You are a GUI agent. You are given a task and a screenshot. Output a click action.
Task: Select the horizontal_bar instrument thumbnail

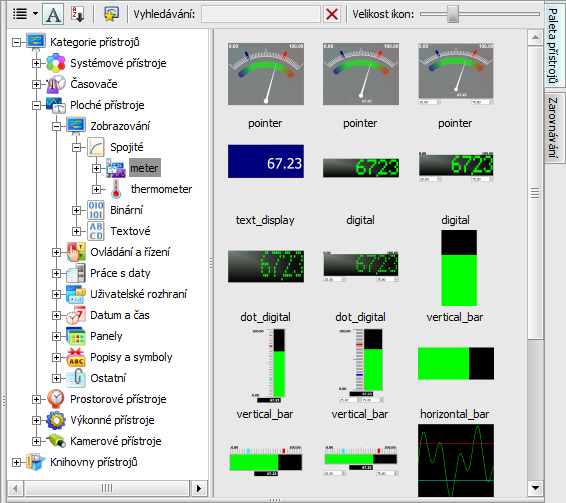(456, 363)
